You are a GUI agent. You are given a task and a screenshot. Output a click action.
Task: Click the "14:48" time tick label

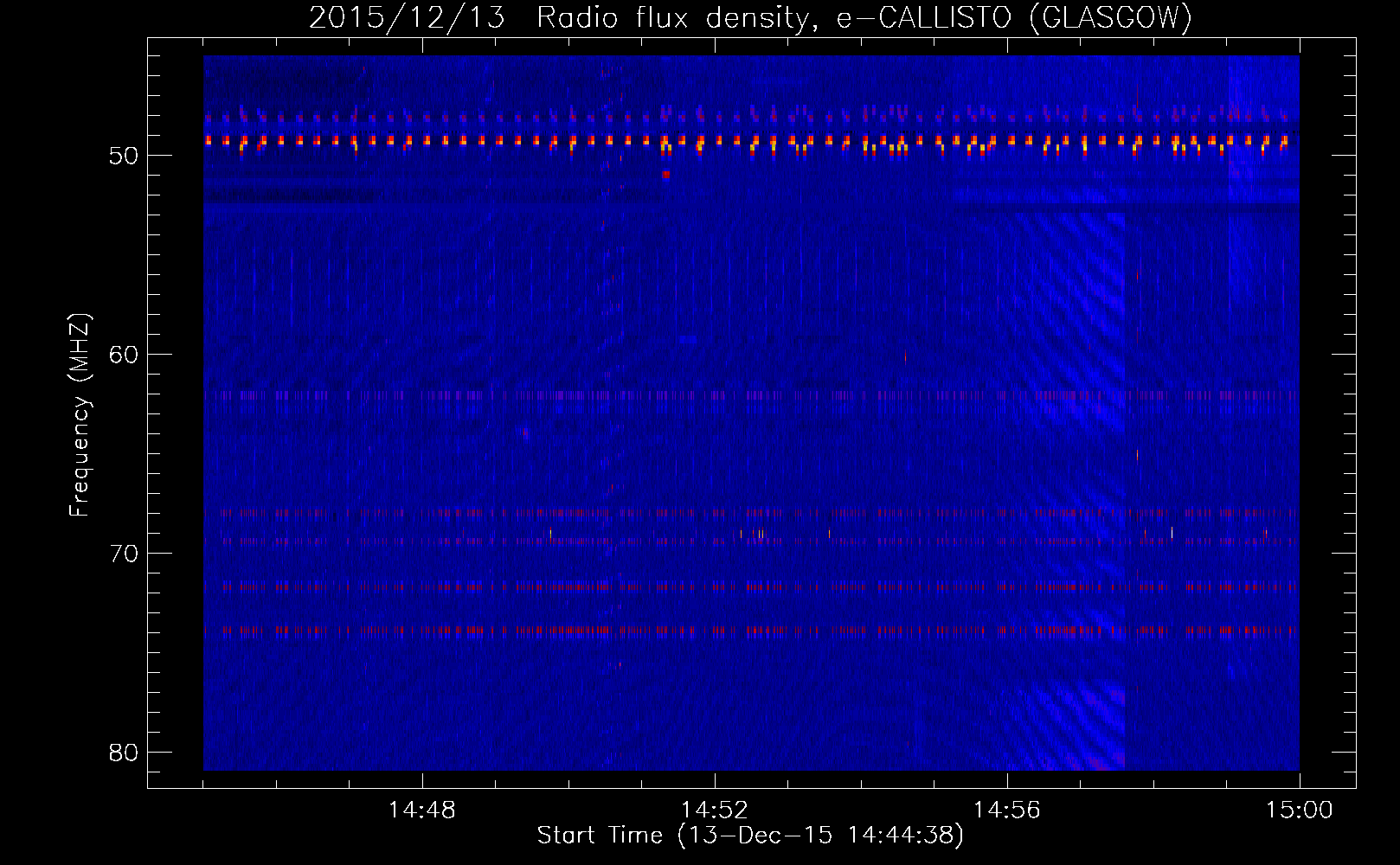tap(422, 811)
